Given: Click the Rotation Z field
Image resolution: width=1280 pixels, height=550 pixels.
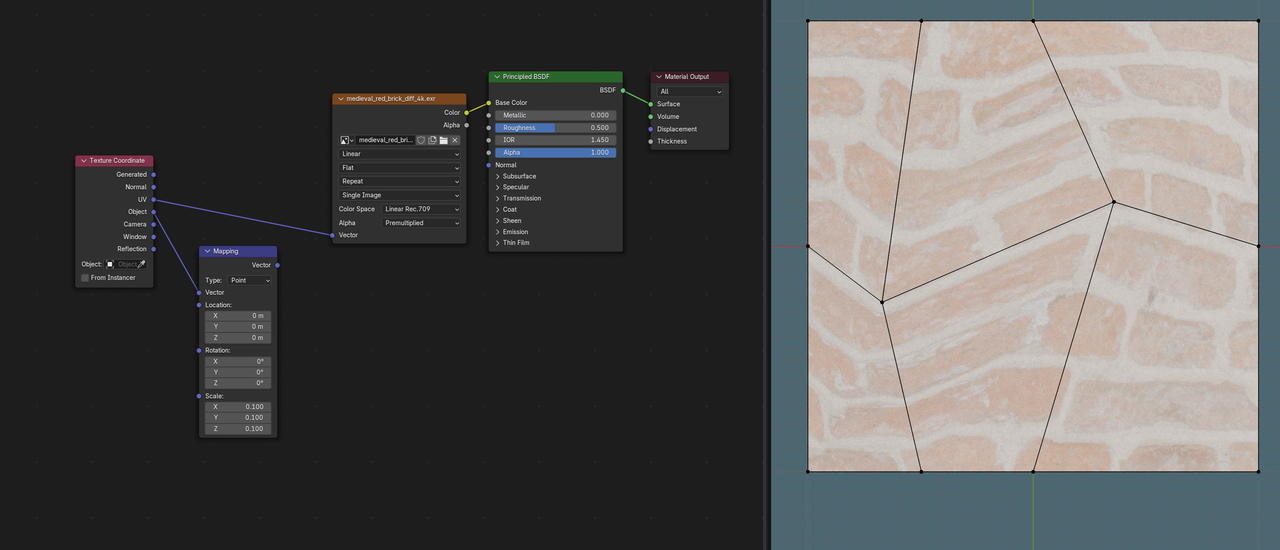Looking at the screenshot, I should [x=238, y=383].
